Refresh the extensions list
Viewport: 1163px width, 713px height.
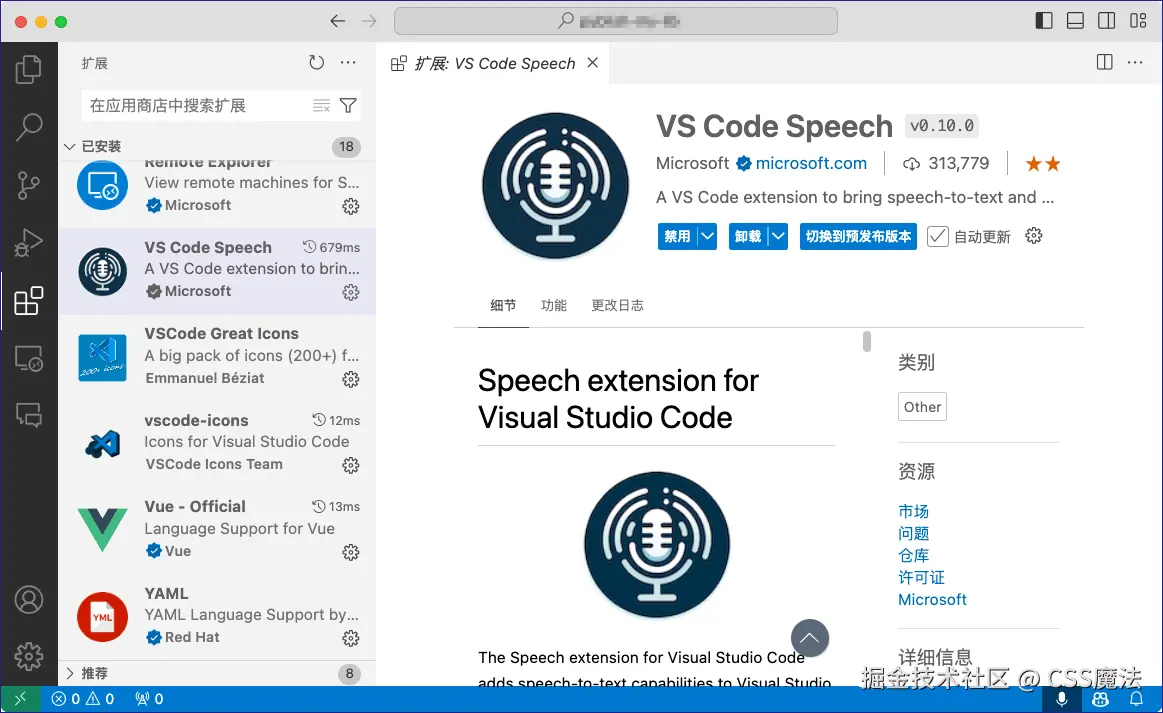click(317, 63)
